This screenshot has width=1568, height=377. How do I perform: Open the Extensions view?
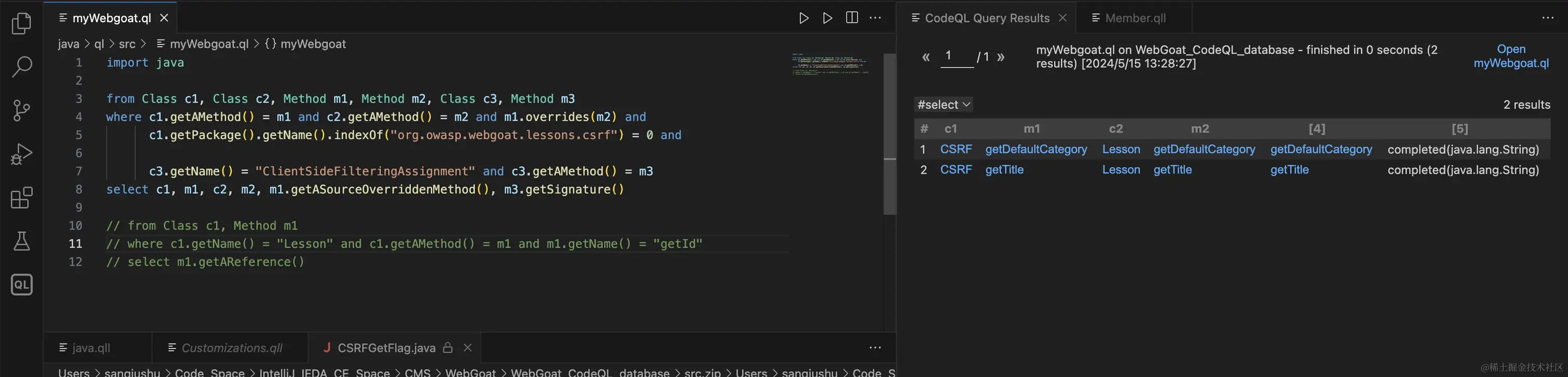tap(21, 198)
